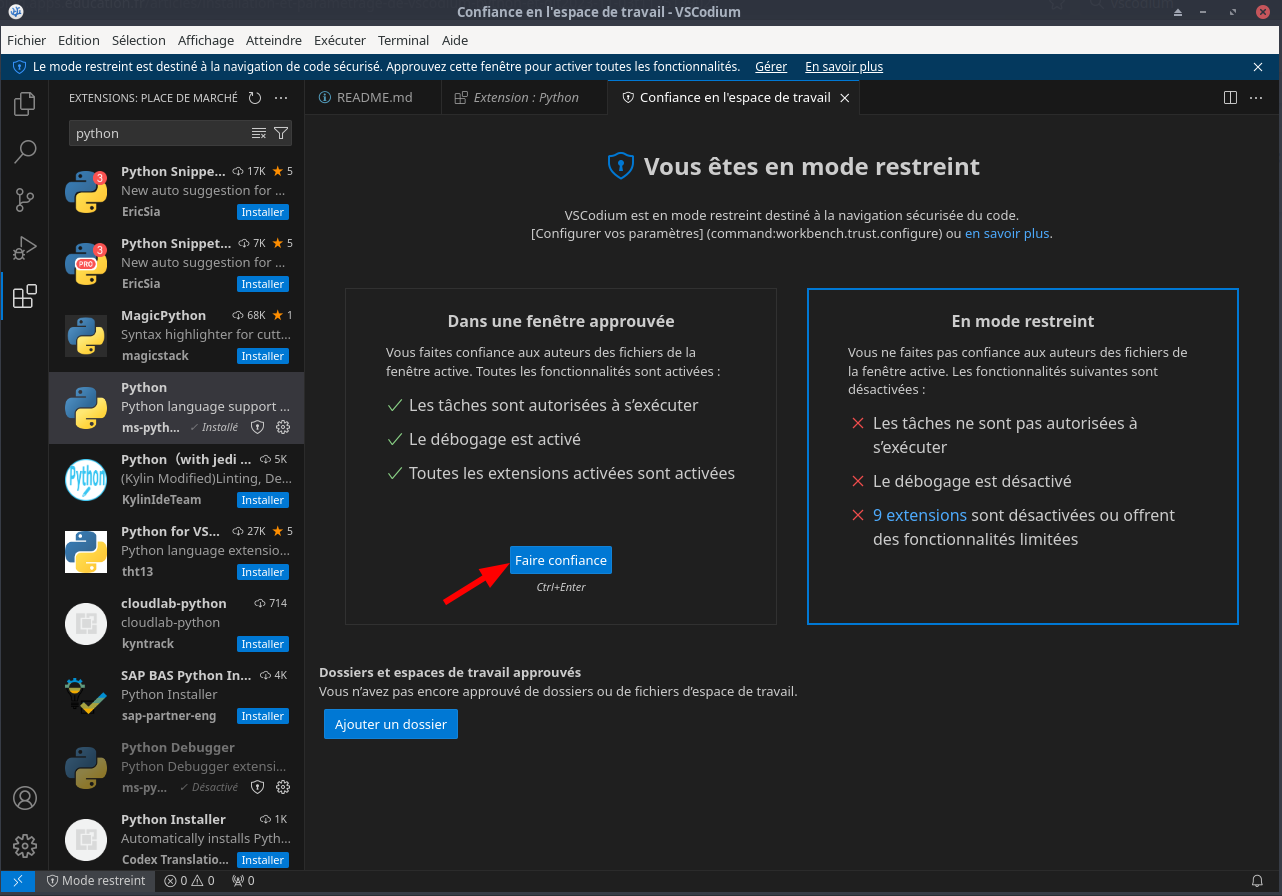This screenshot has height=896, width=1282.
Task: Open the editor more actions menu
Action: coord(1256,98)
